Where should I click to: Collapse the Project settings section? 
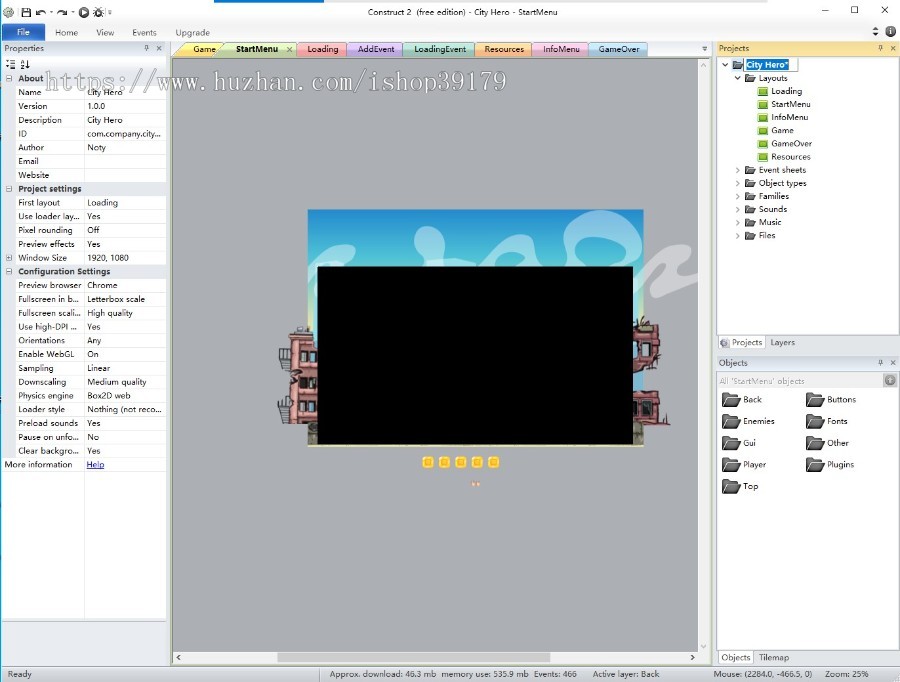[x=9, y=189]
